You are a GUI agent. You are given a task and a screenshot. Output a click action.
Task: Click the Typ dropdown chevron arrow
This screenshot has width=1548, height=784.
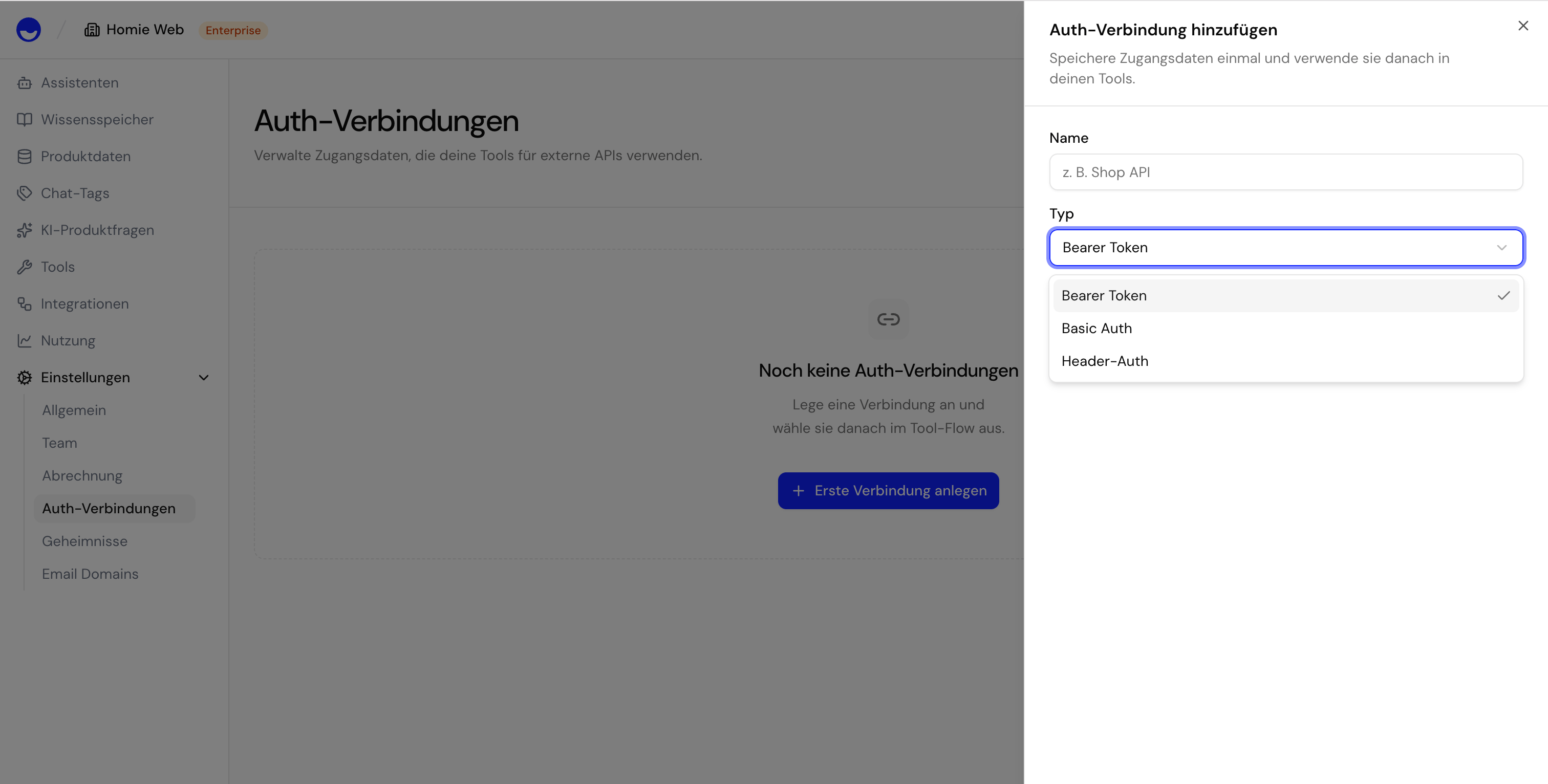(x=1502, y=248)
